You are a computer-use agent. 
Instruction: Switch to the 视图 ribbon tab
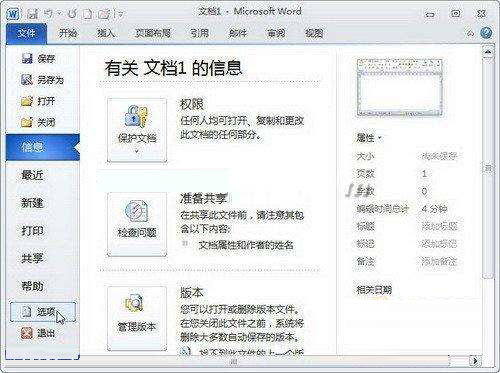click(314, 33)
